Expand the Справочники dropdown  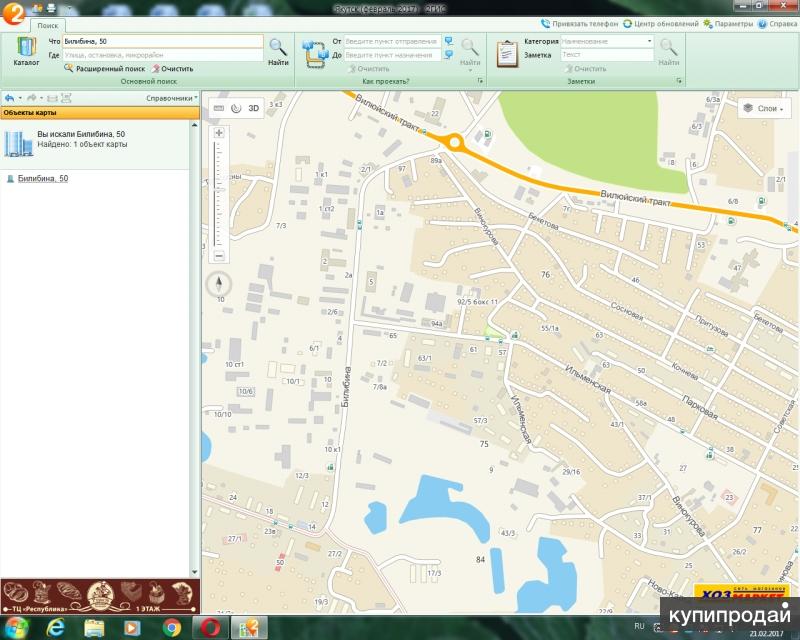(170, 98)
